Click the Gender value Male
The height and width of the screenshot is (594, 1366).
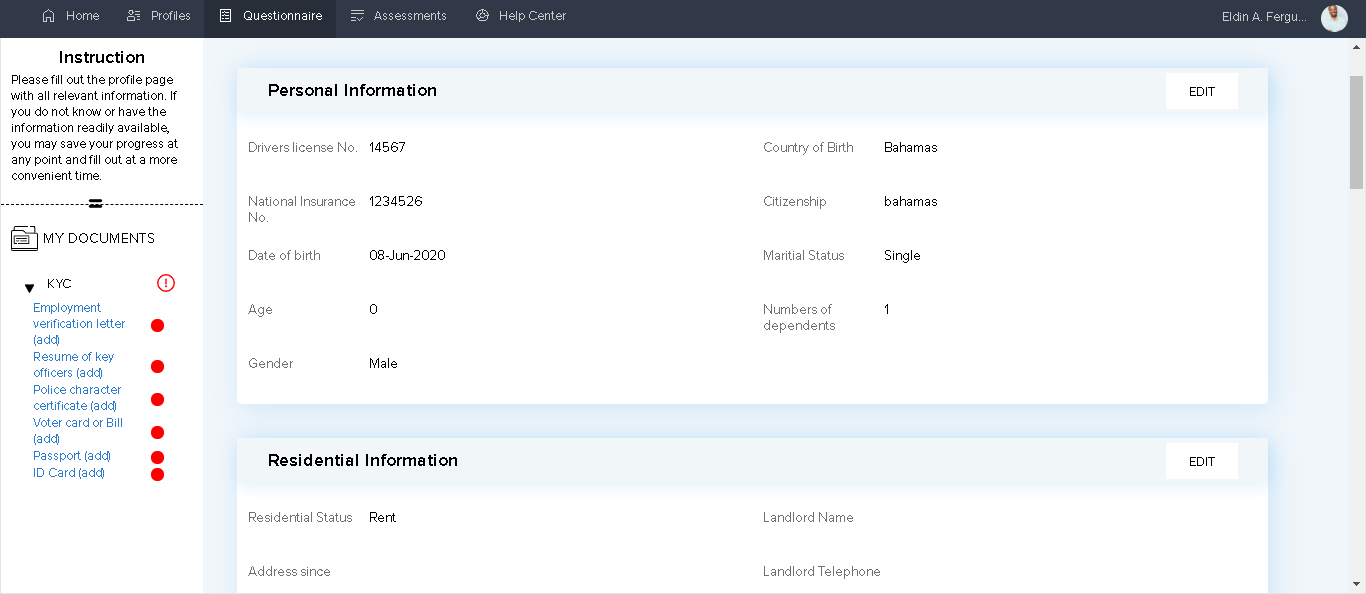coord(383,363)
